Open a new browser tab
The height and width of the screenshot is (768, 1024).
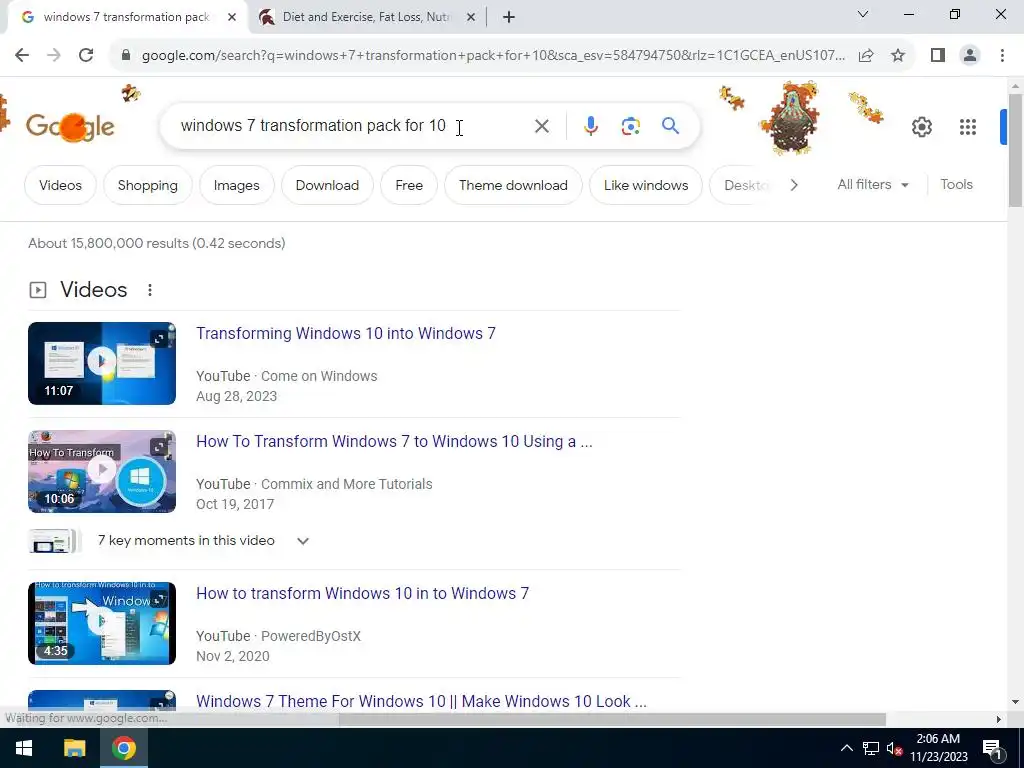(509, 18)
